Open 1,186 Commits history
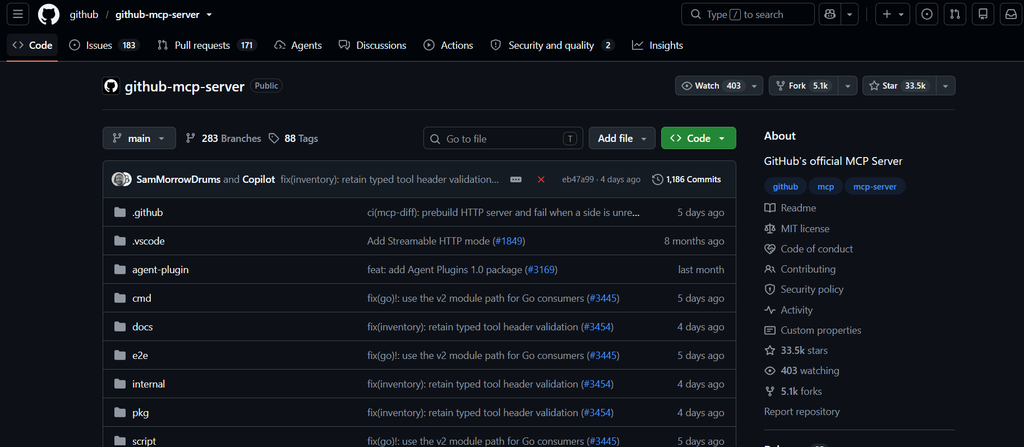 (686, 179)
